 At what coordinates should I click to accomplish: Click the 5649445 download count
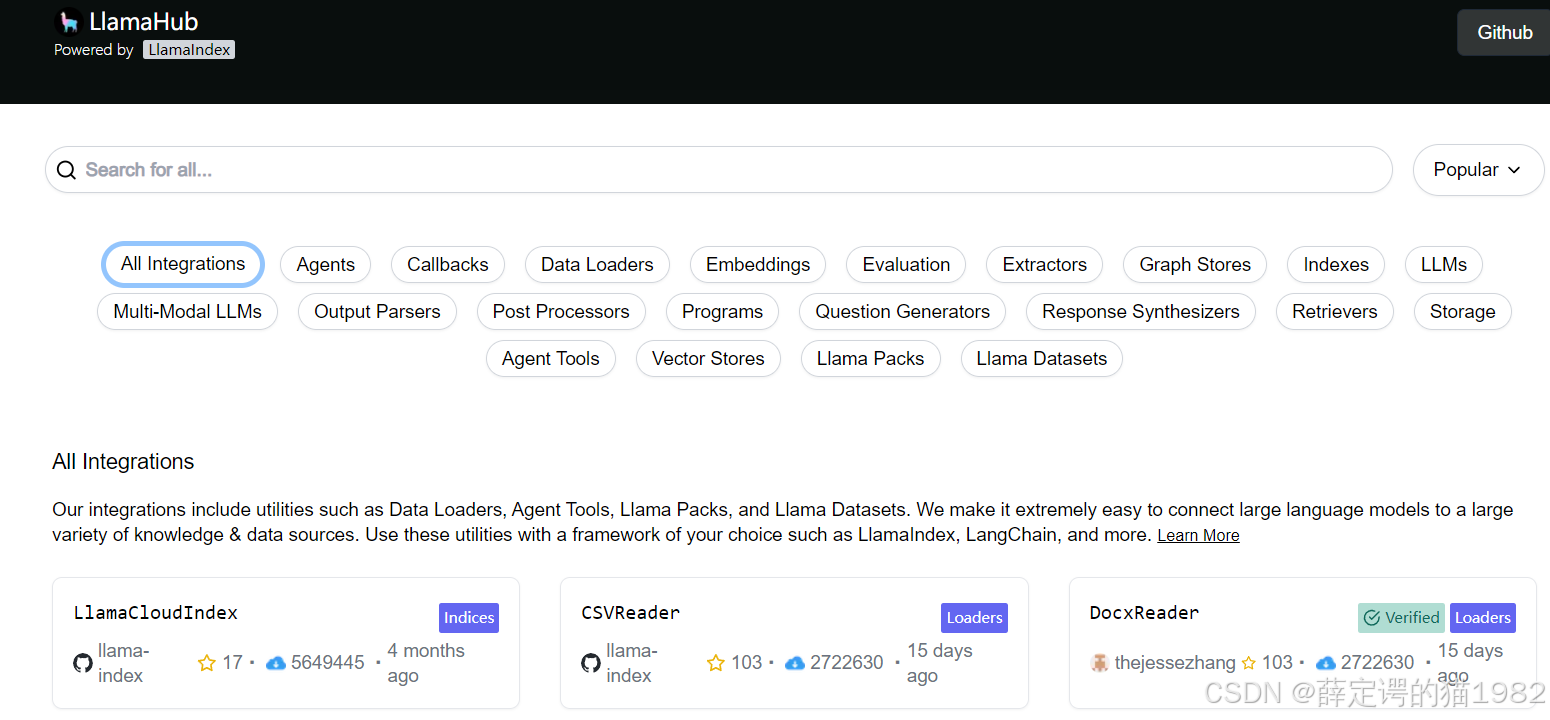point(328,663)
